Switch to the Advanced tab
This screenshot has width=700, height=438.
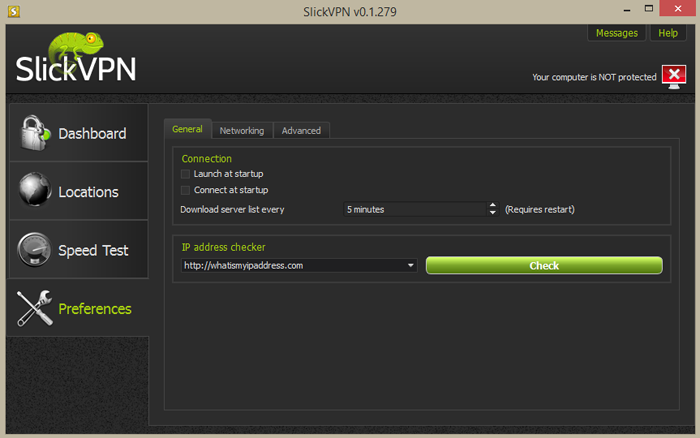(x=301, y=130)
